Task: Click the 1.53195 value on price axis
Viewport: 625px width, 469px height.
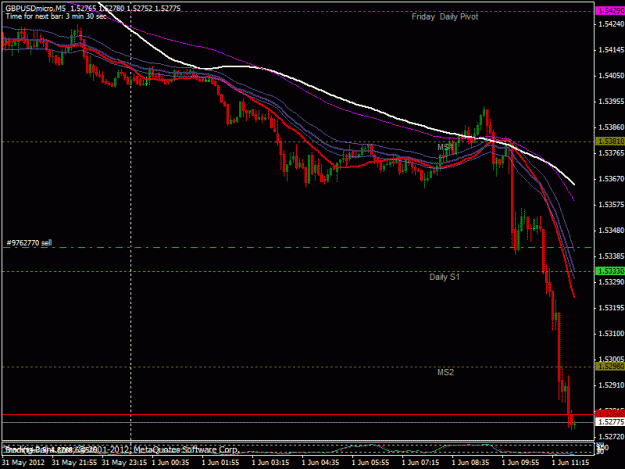Action: click(x=611, y=308)
